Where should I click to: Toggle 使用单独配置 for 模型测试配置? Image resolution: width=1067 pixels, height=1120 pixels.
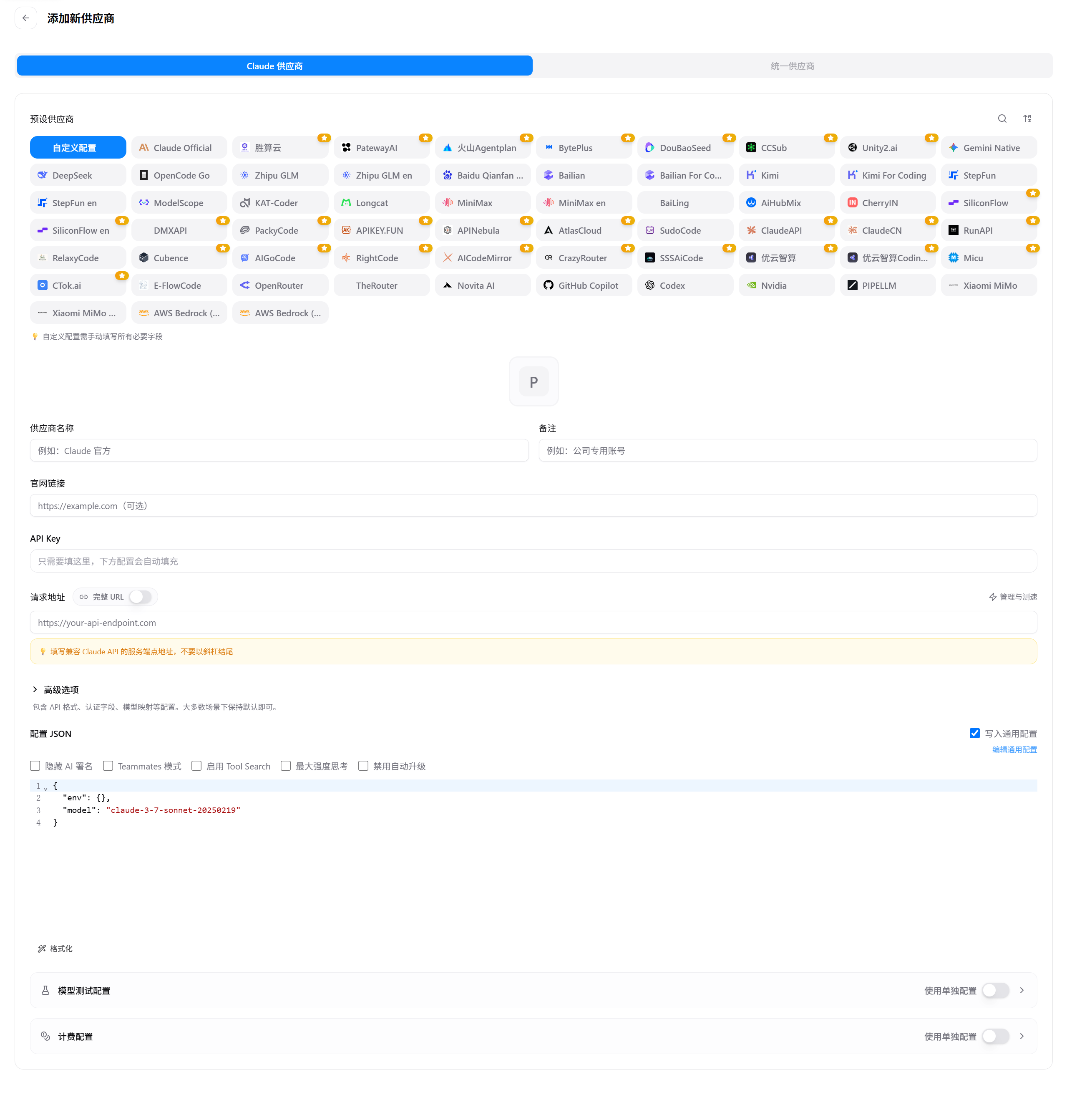(x=995, y=990)
